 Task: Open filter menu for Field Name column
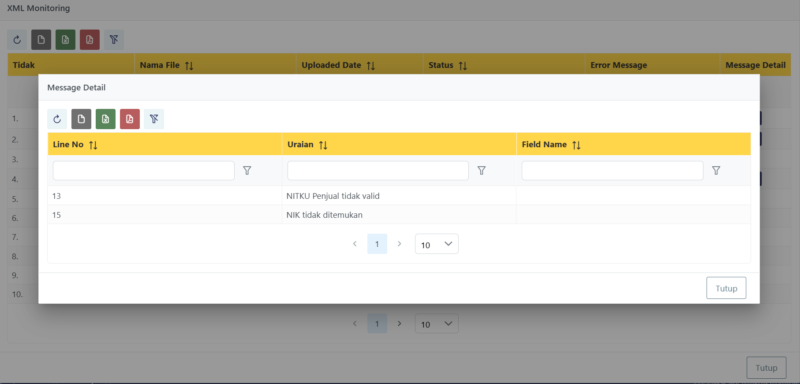pyautogui.click(x=716, y=171)
